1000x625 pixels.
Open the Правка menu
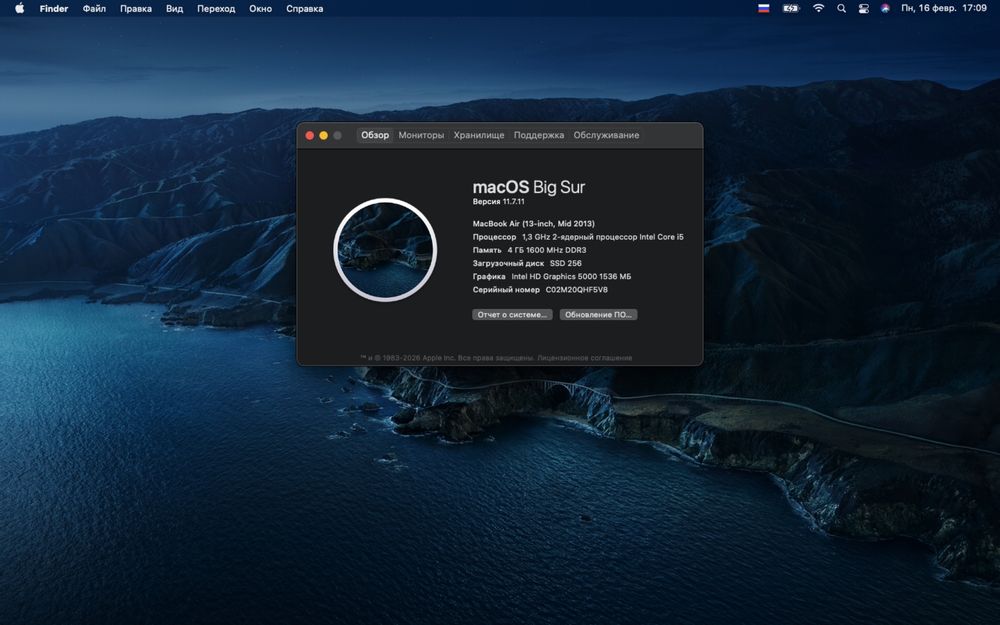click(x=136, y=8)
